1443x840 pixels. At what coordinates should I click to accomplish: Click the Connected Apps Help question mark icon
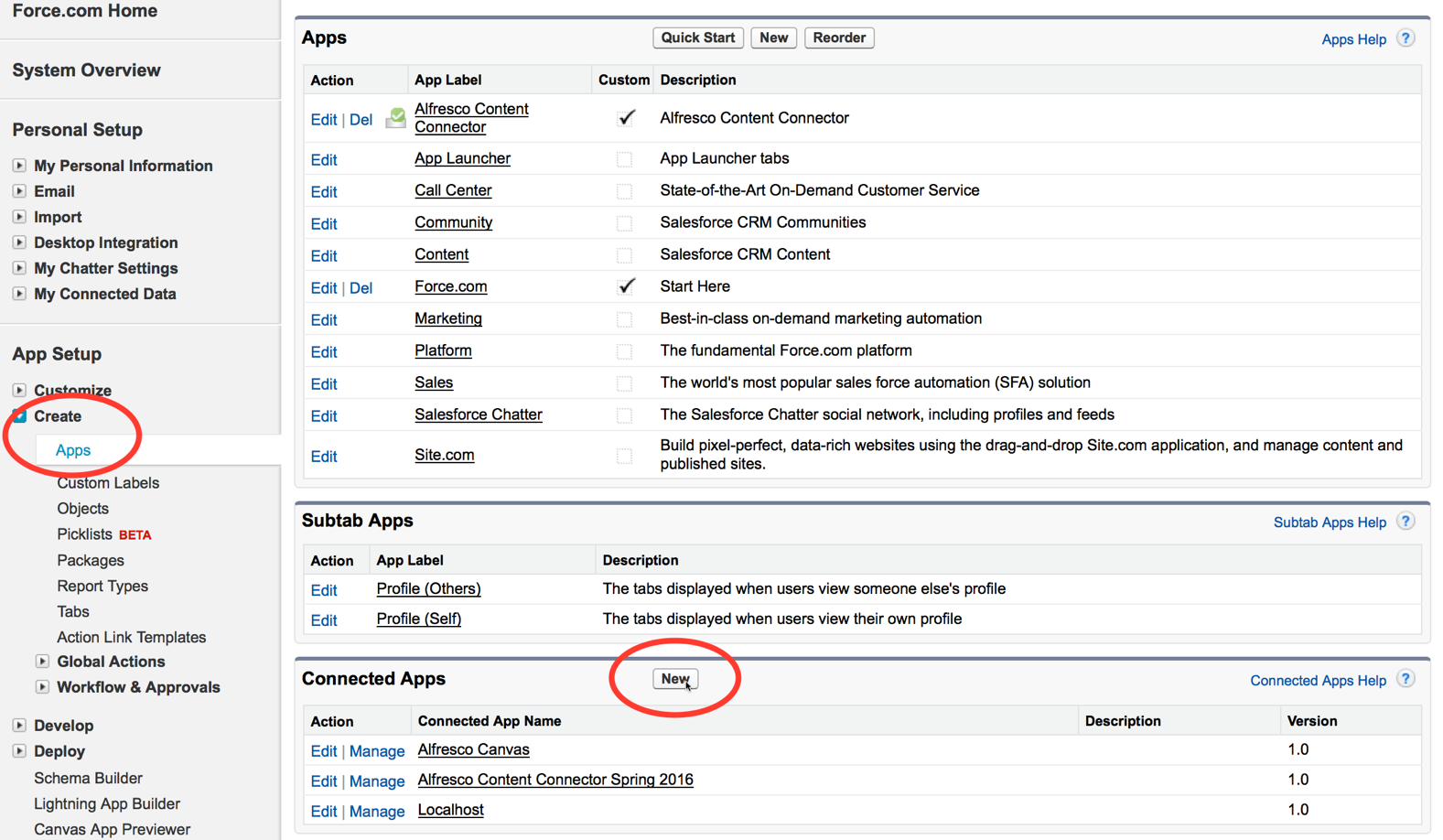1405,680
